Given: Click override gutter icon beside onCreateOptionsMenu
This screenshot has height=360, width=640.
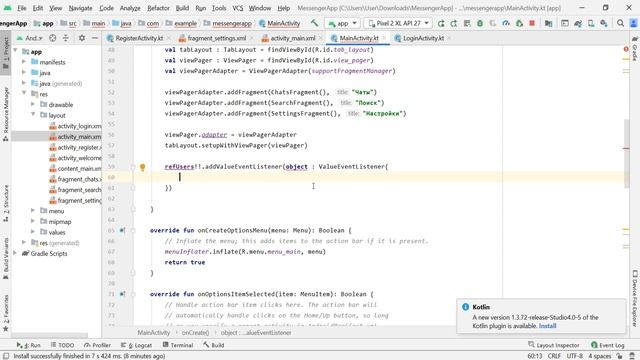Looking at the screenshot, I should point(122,230).
